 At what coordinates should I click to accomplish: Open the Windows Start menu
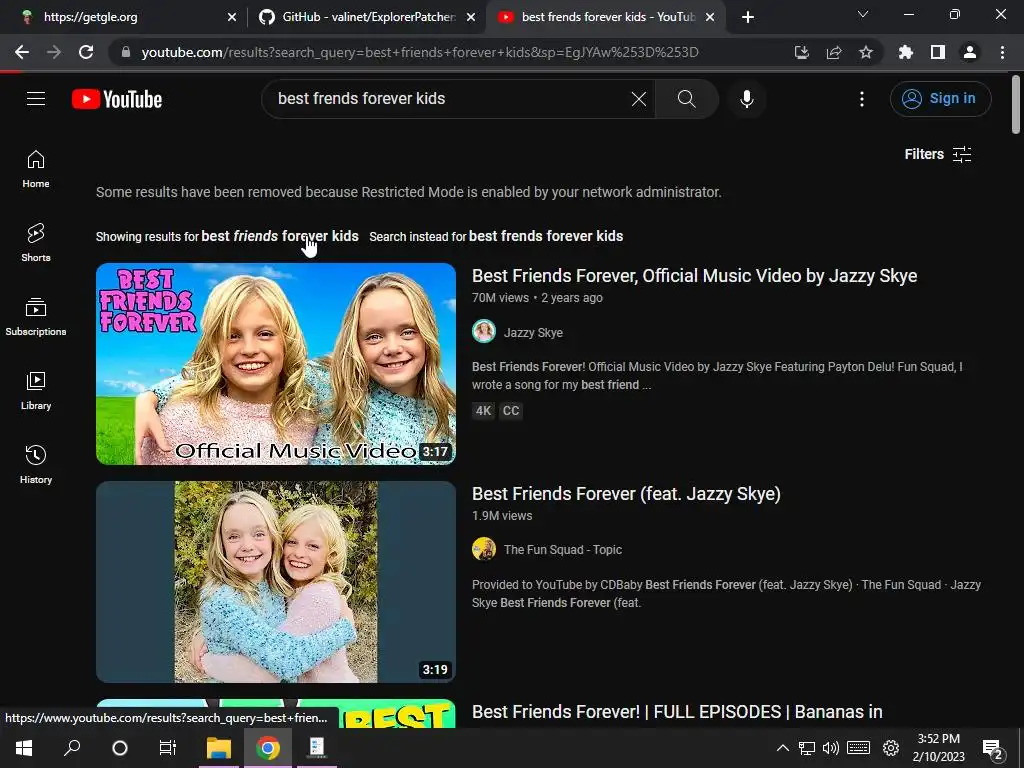24,748
